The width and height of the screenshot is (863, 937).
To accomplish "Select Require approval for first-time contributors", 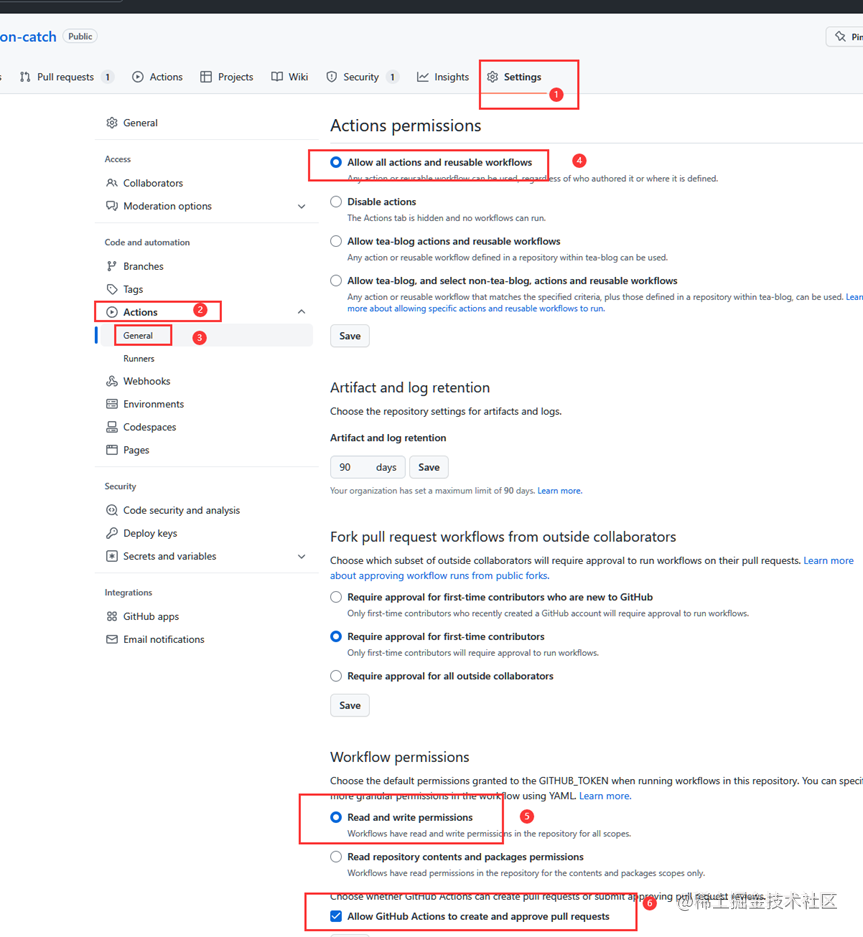I will click(x=336, y=636).
